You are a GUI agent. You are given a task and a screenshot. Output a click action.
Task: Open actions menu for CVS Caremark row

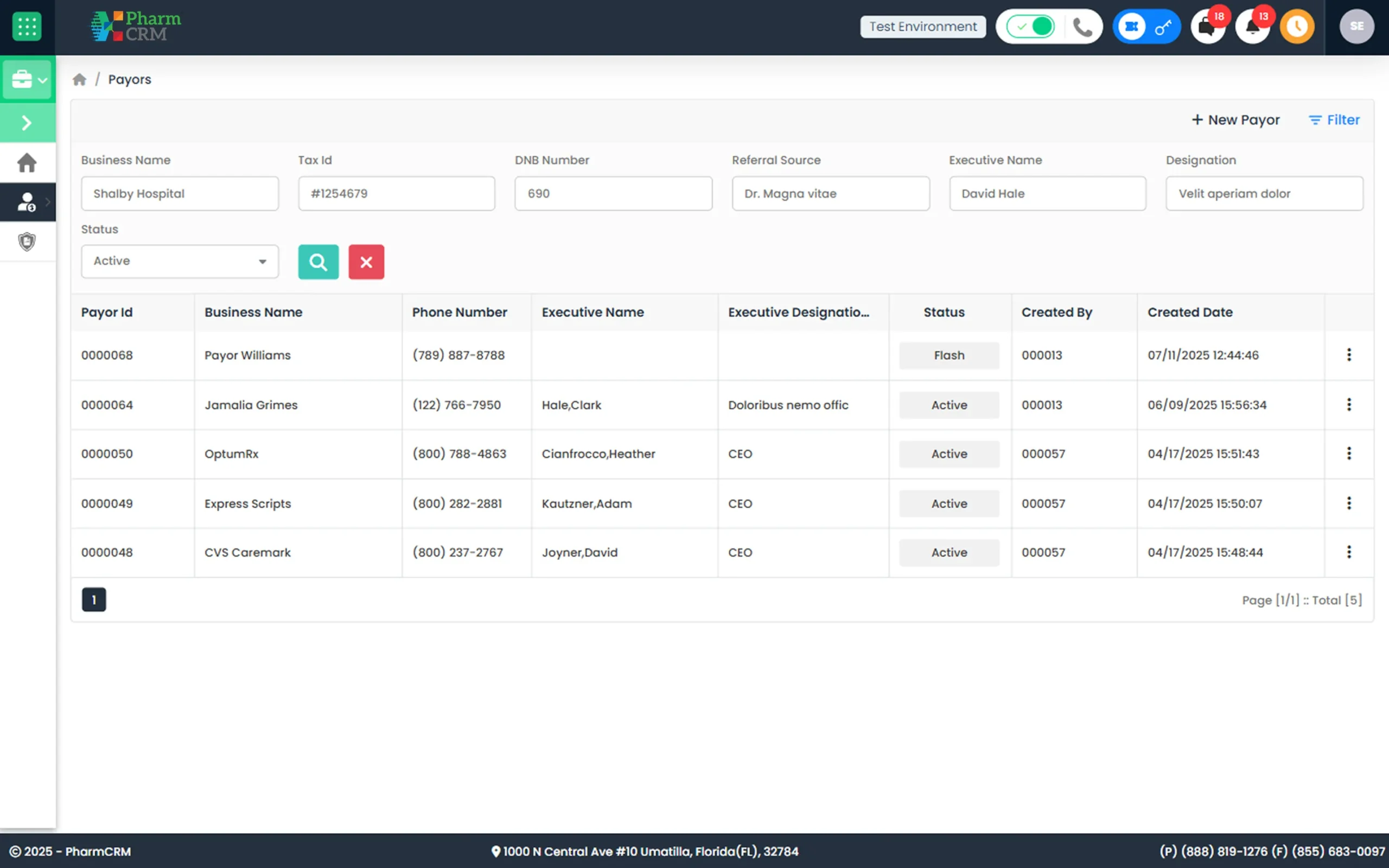[1349, 552]
